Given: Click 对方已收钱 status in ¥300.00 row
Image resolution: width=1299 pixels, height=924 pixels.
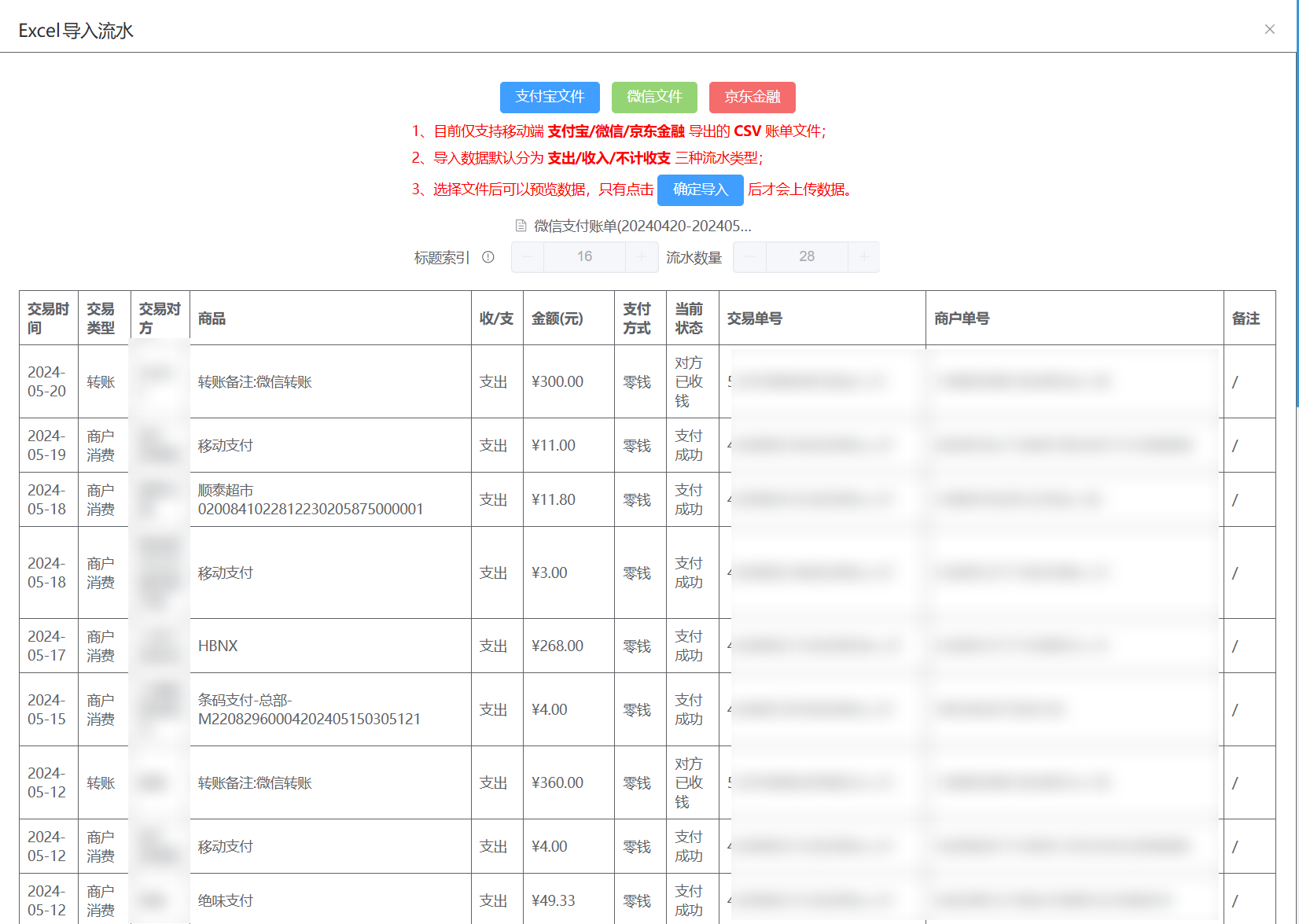Looking at the screenshot, I should [693, 381].
